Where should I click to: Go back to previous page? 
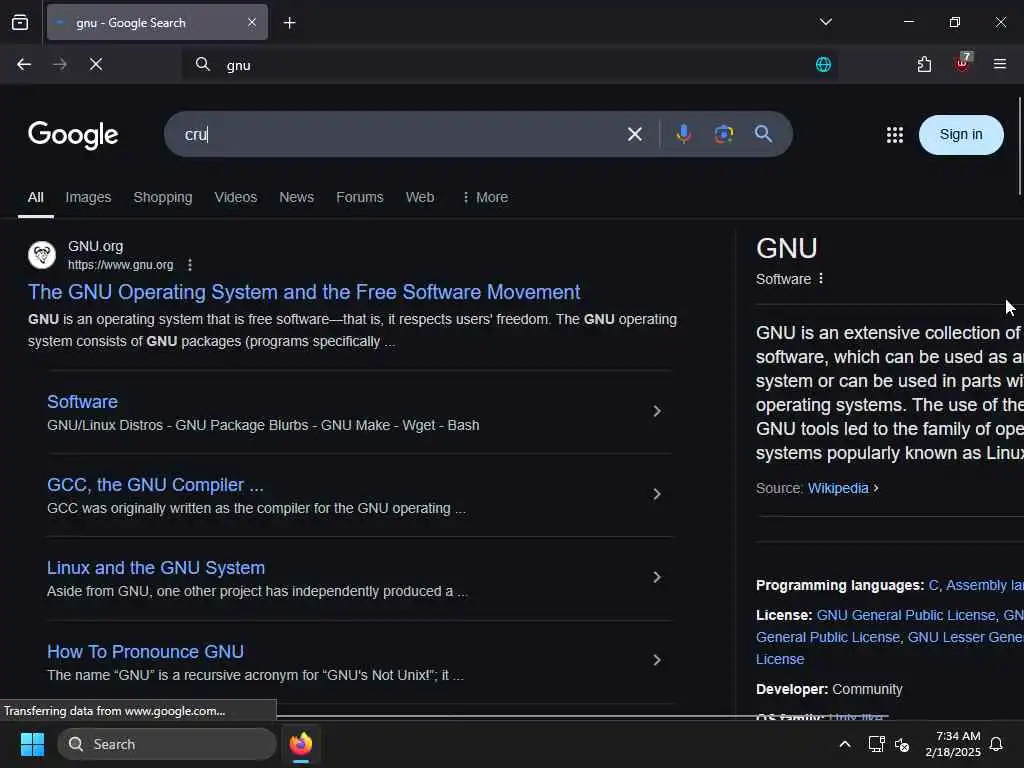click(24, 65)
